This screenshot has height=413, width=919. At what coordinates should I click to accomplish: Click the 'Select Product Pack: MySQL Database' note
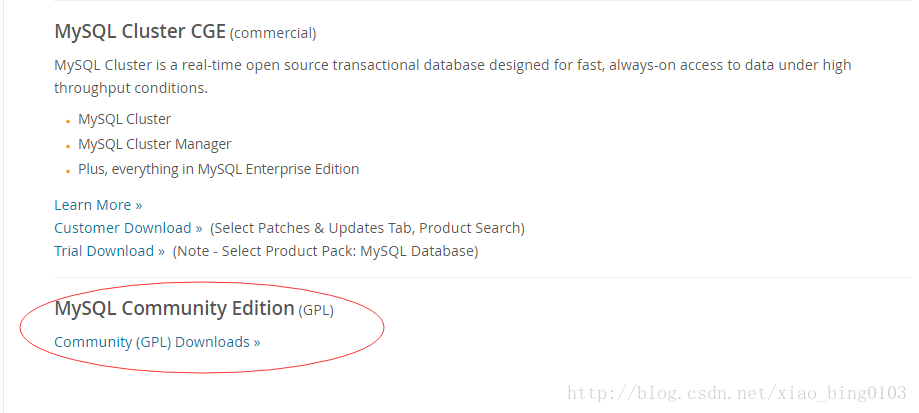pyautogui.click(x=326, y=251)
